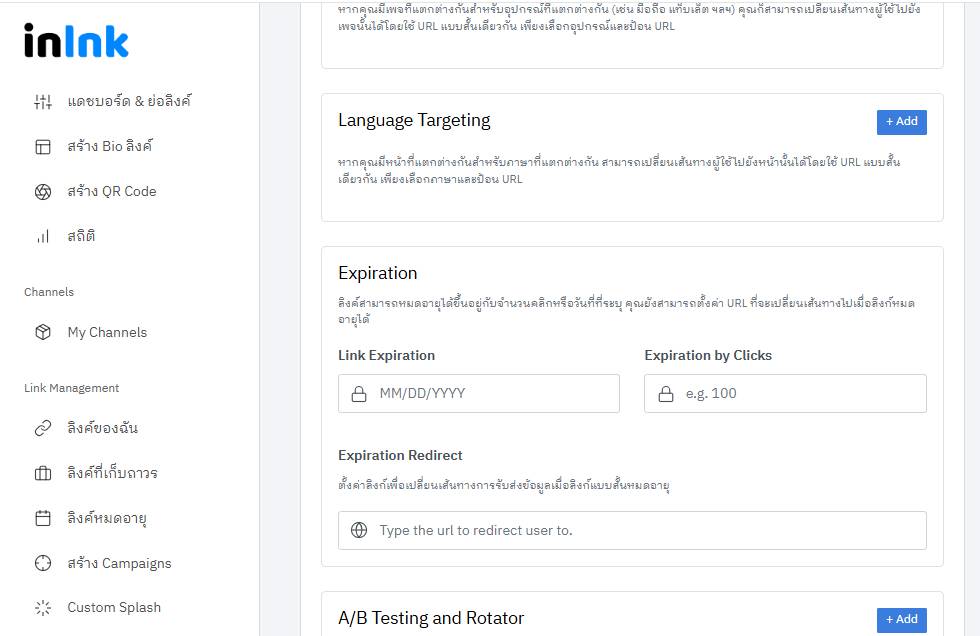
Task: Click the chain link icon for ลิงค์ของฉัน
Action: (x=43, y=428)
